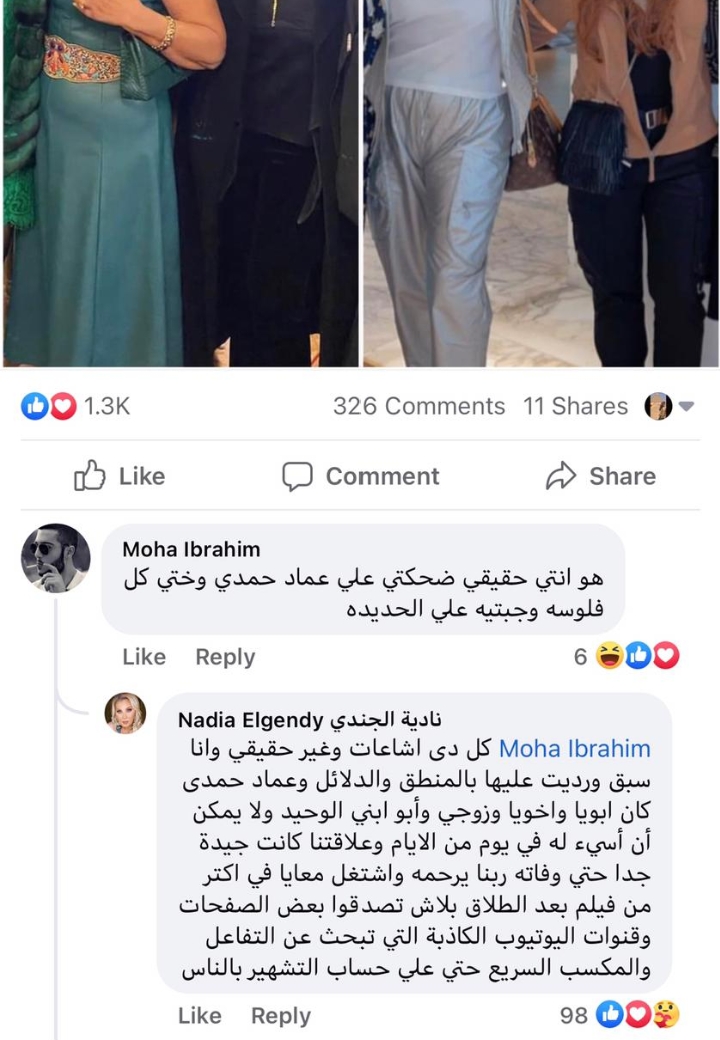720x1040 pixels.
Task: Open reaction icons on Nadia Elgendy's reply
Action: [x=637, y=1015]
